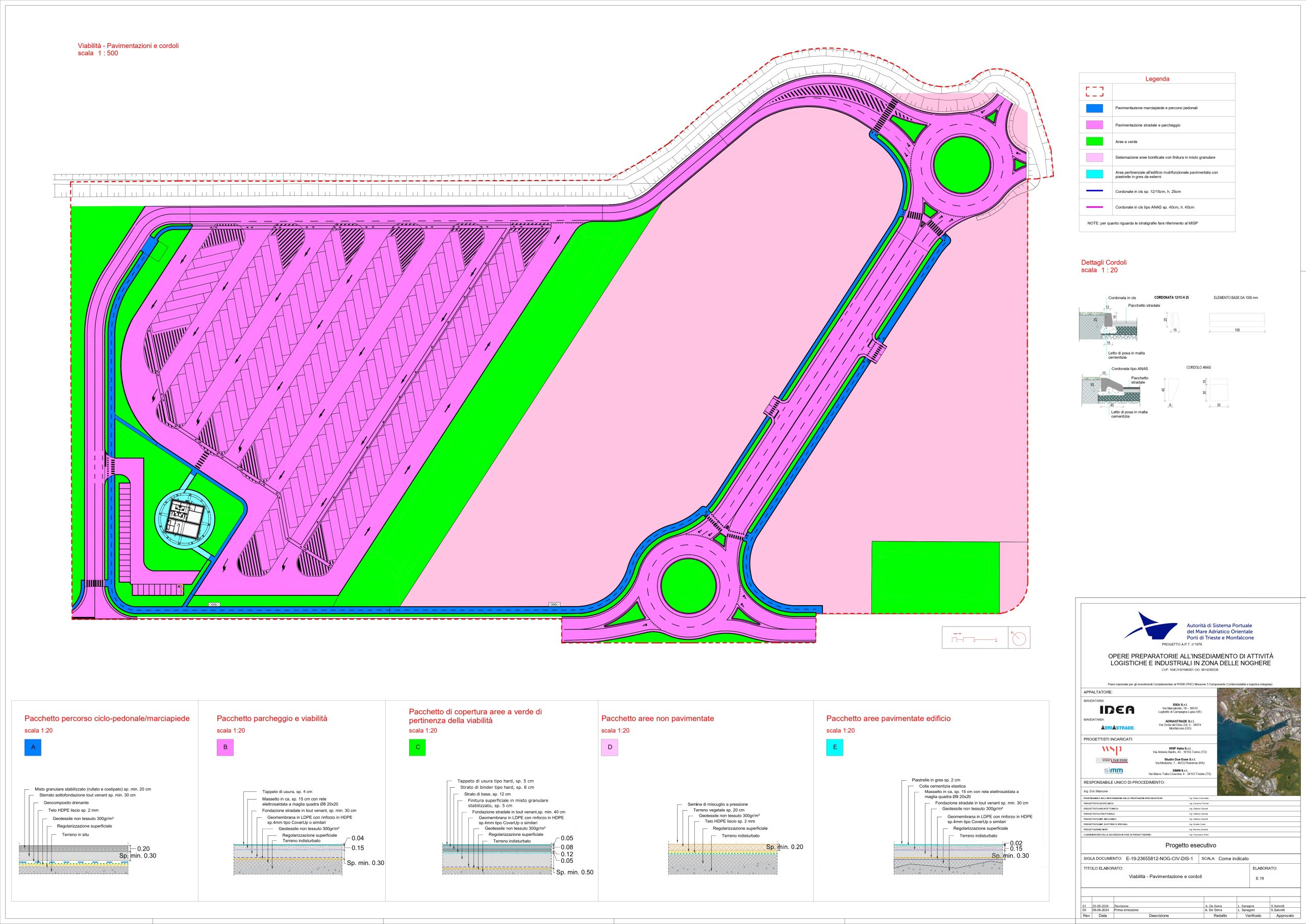This screenshot has width=1306, height=924.
Task: Click the AdriaStrade logo in title block
Action: click(x=1118, y=728)
